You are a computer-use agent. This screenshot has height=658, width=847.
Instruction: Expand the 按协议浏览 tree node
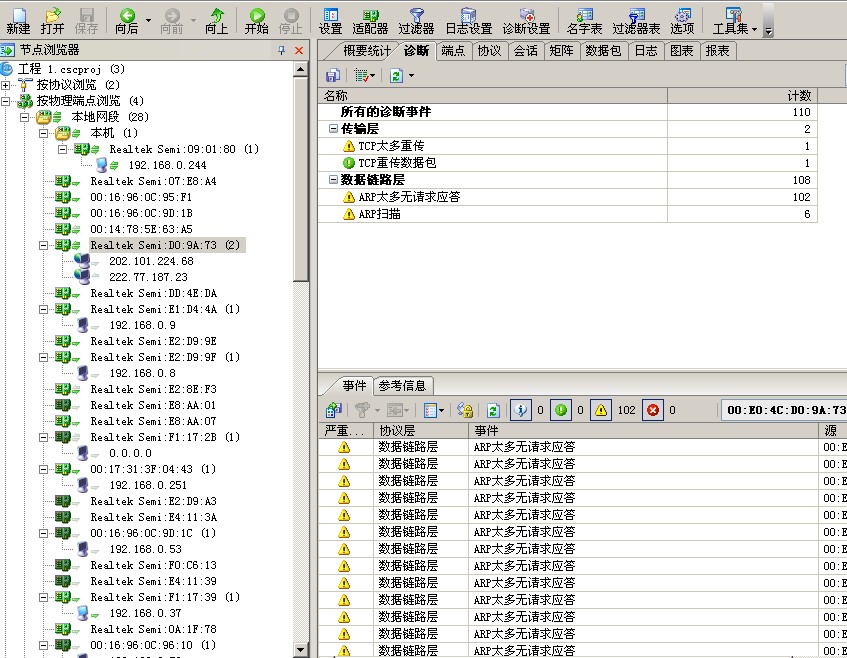pyautogui.click(x=6, y=85)
